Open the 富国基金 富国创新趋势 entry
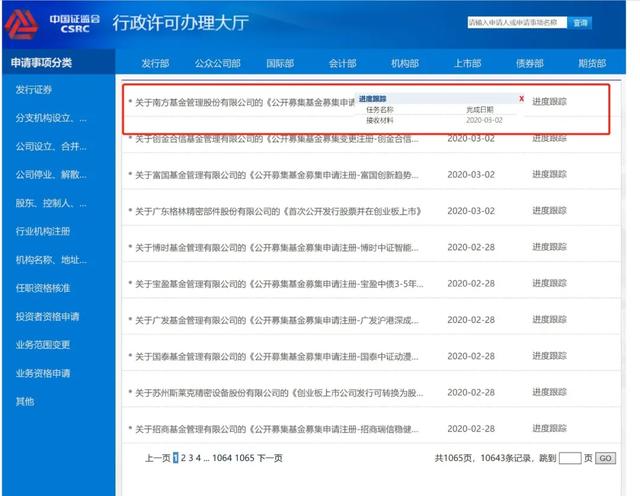 click(x=277, y=175)
